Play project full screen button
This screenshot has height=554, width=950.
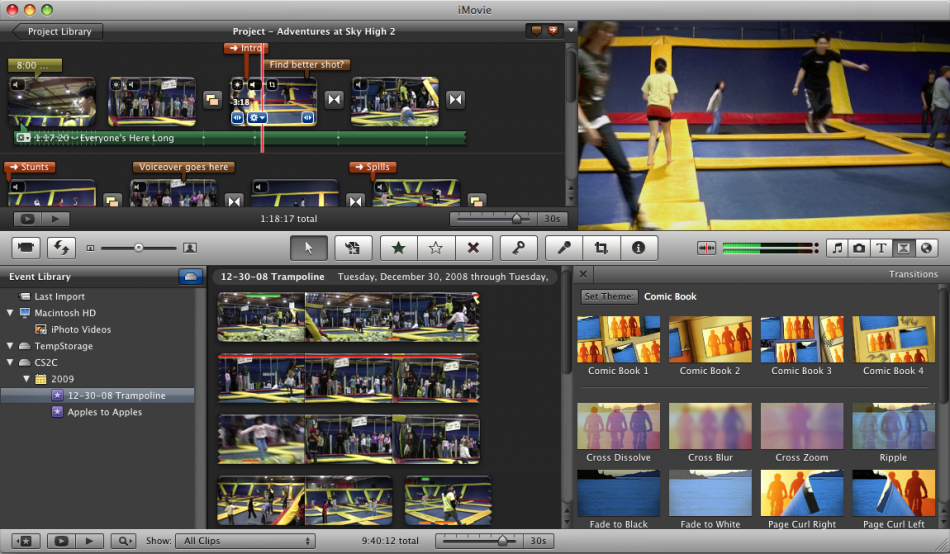[x=27, y=219]
